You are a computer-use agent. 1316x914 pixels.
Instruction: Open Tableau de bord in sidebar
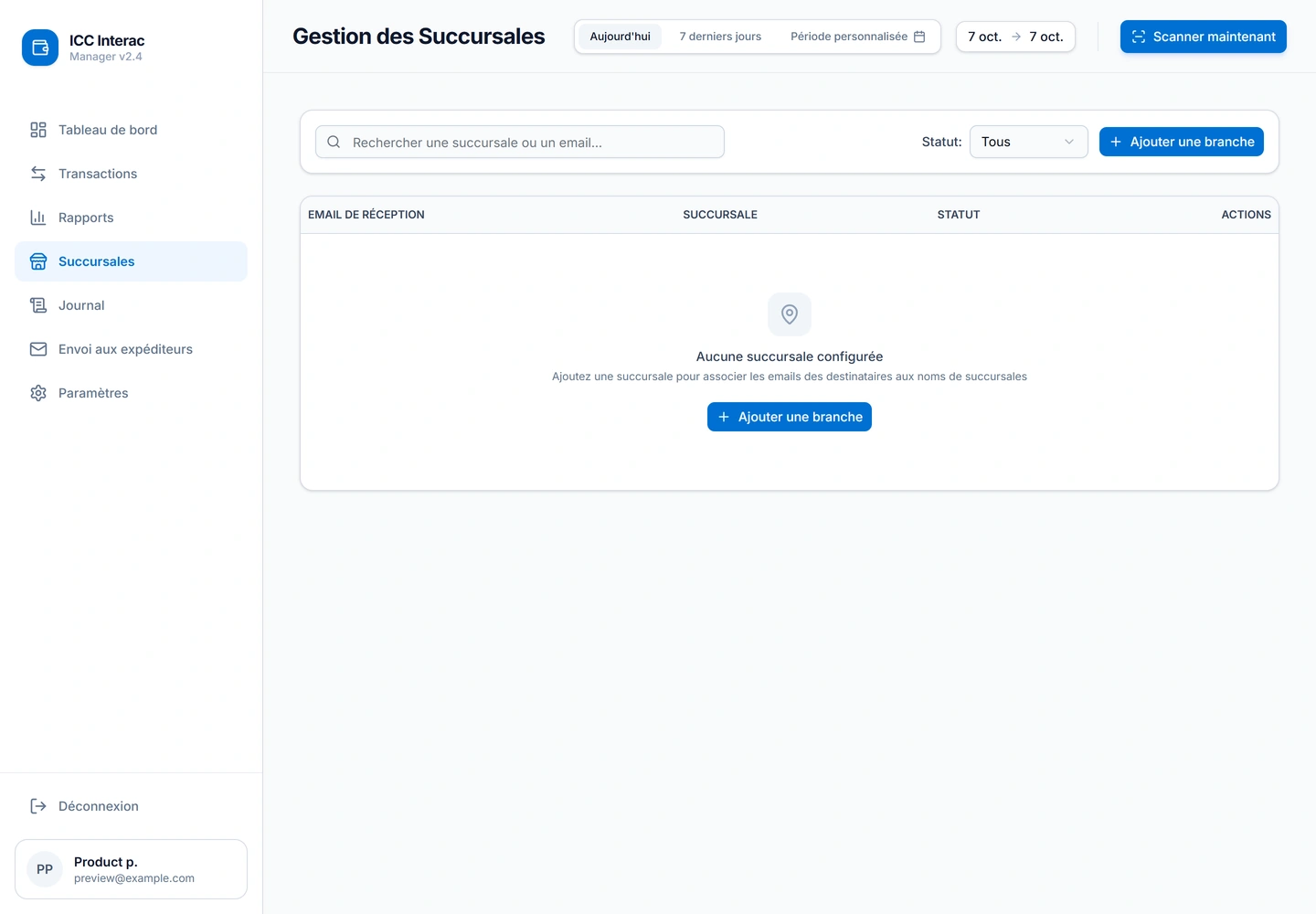(x=131, y=130)
